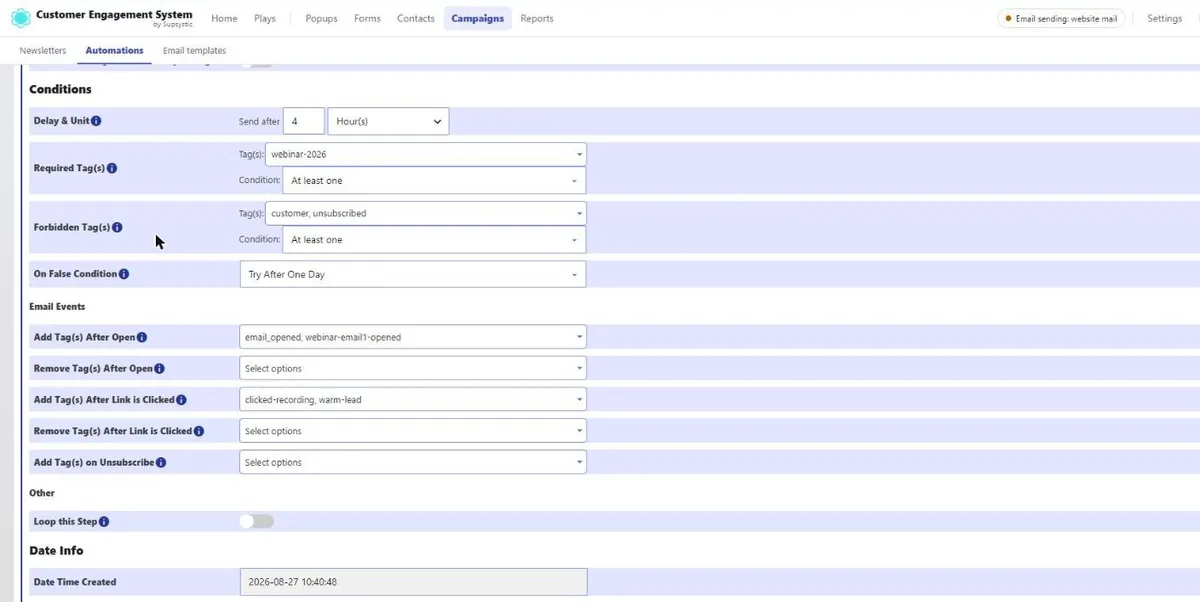Open the Forms section
The height and width of the screenshot is (602, 1200).
click(367, 18)
